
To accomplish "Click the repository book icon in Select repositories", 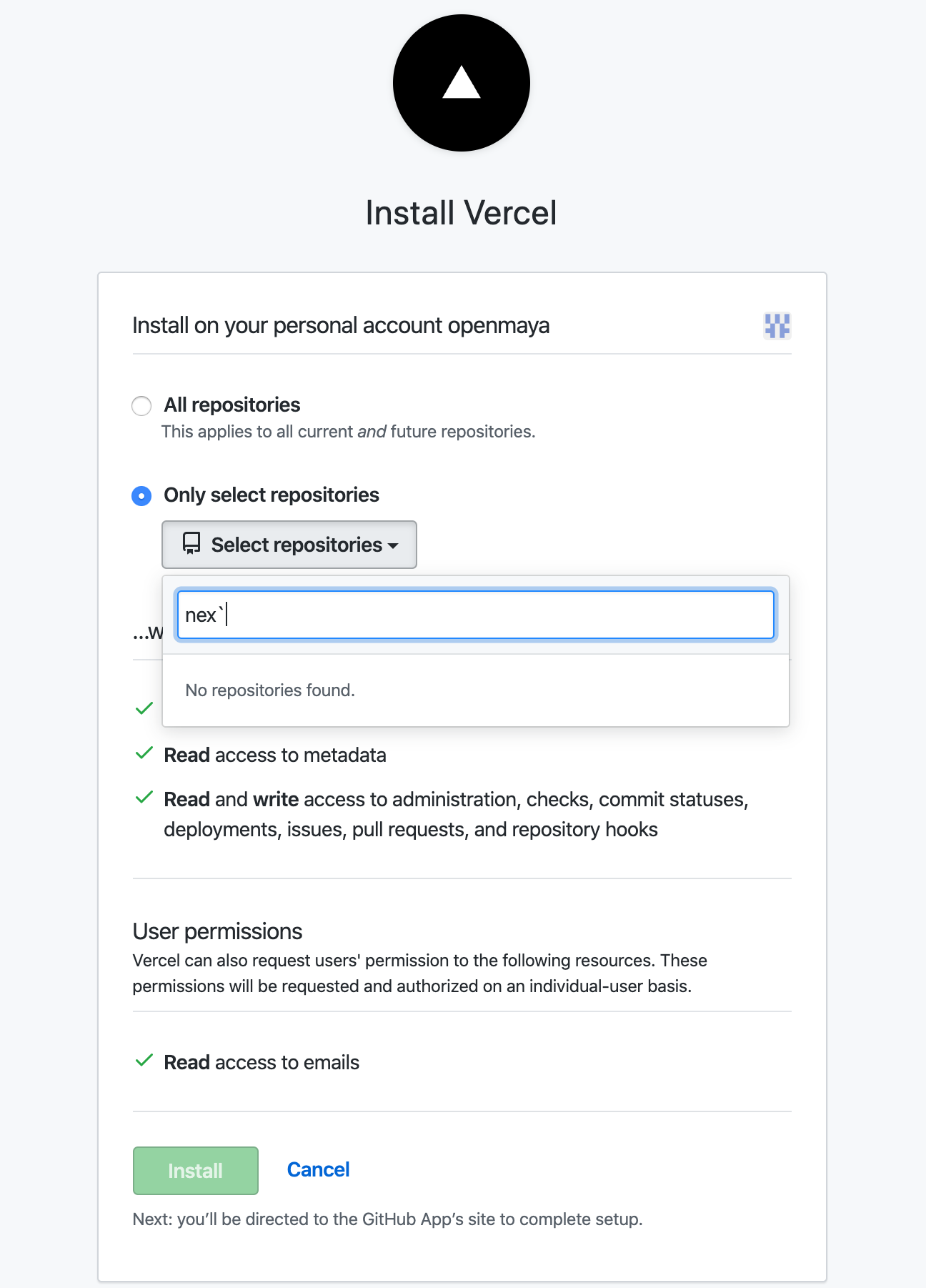I will coord(191,544).
